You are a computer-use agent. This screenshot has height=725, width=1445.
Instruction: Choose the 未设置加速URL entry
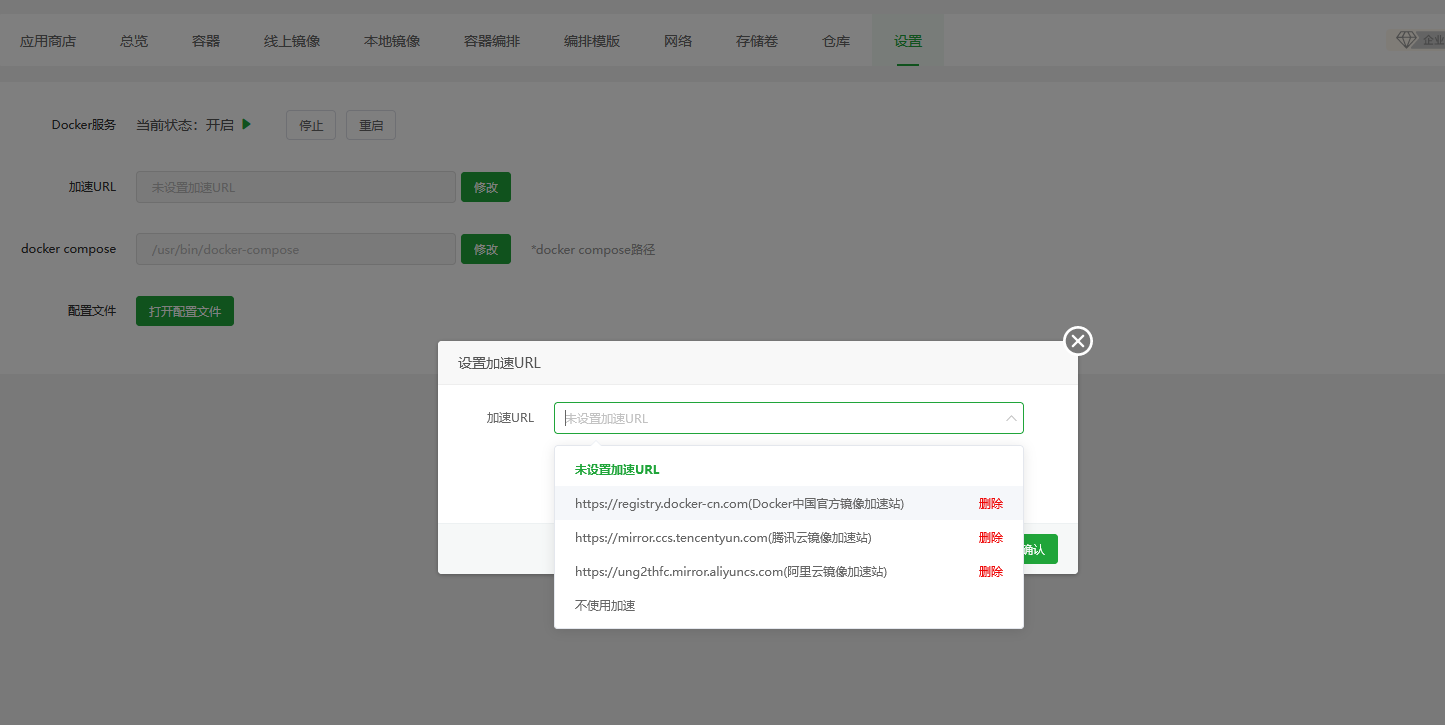[x=617, y=468]
